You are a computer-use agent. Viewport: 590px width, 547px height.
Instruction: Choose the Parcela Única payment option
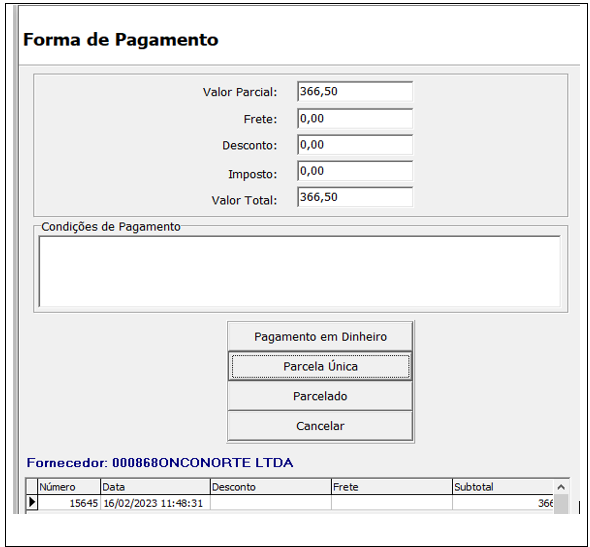320,366
